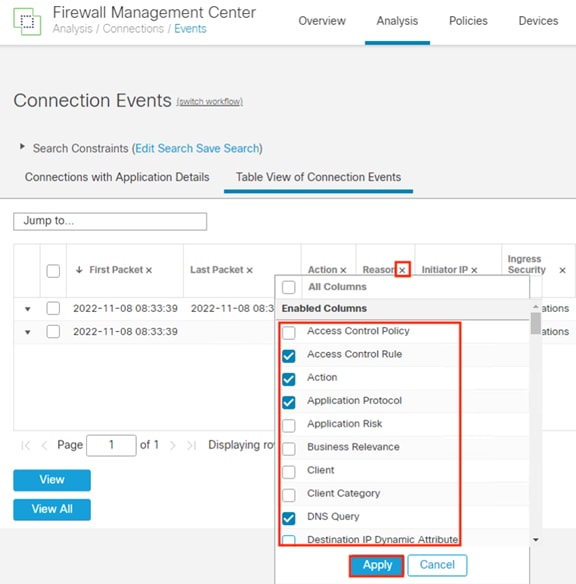Check the All Columns checkbox
The height and width of the screenshot is (584, 576).
click(289, 287)
